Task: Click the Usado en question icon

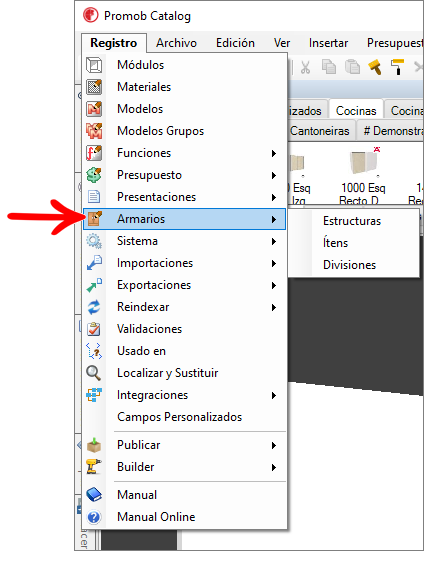Action: 94,351
